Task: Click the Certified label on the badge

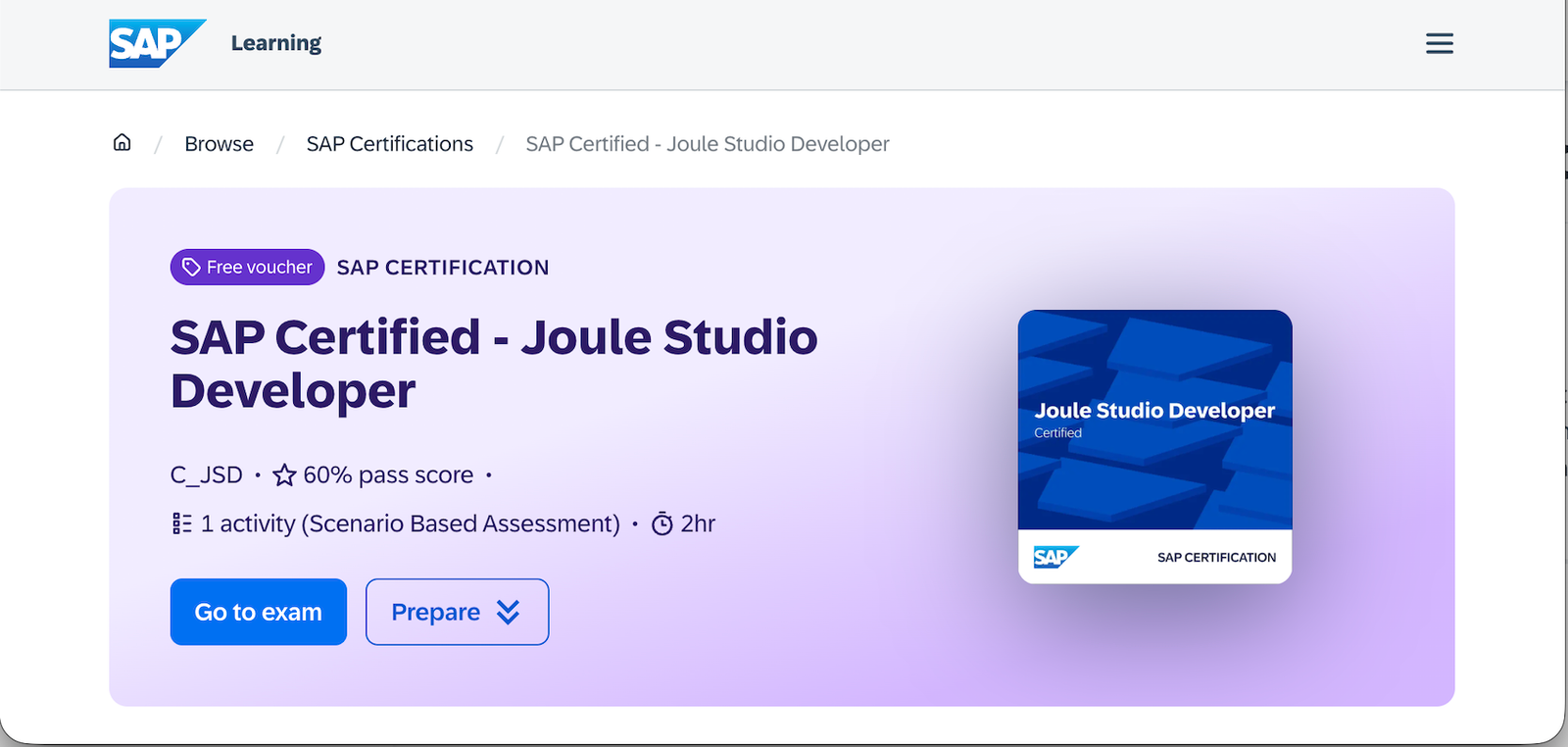Action: click(x=1057, y=432)
